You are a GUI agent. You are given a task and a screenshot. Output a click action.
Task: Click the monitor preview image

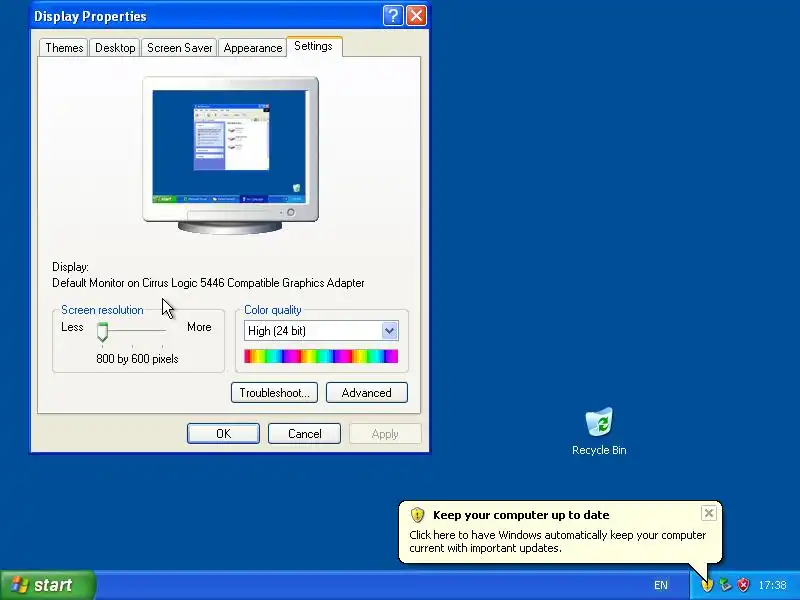(x=231, y=156)
